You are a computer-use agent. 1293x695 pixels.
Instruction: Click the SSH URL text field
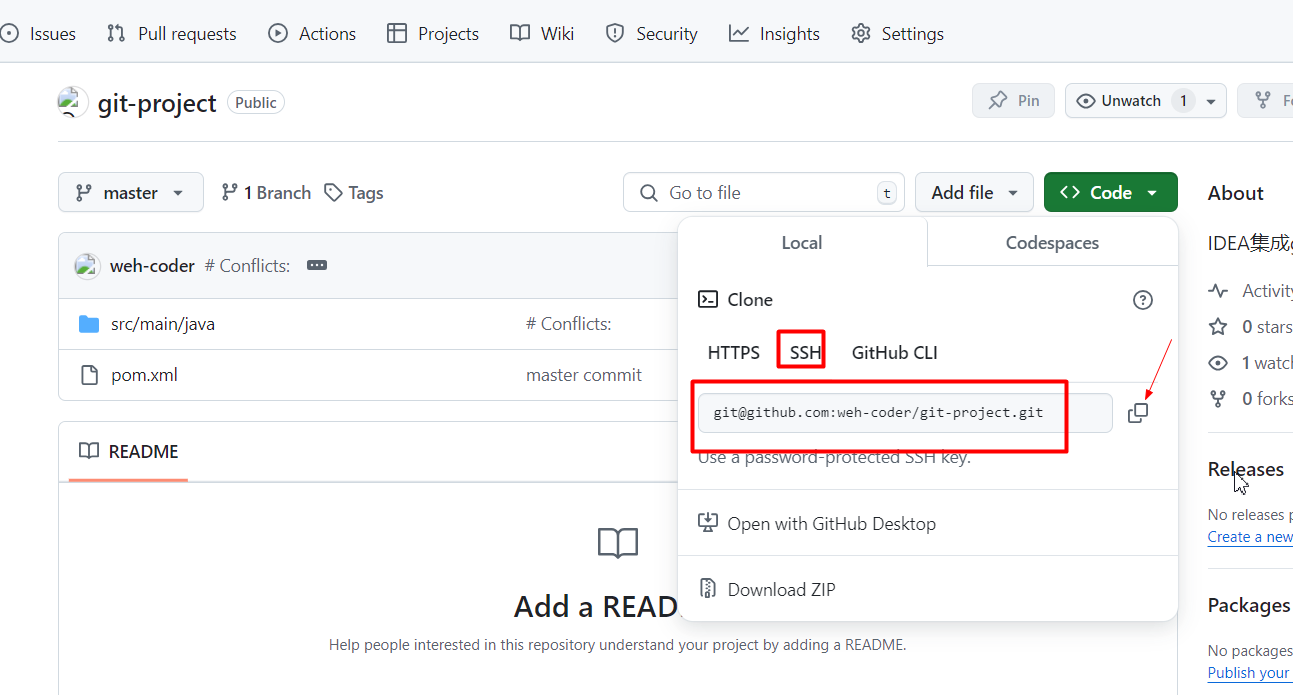(905, 413)
